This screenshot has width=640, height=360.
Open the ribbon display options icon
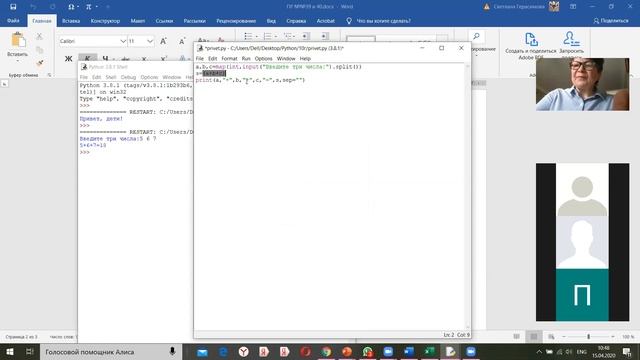point(573,7)
